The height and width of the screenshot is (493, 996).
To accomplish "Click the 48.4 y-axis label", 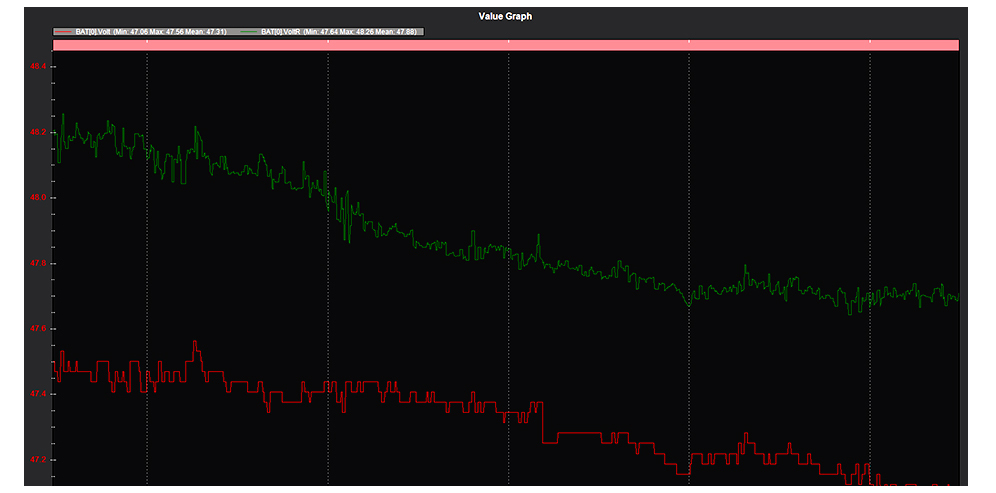I will coord(38,67).
